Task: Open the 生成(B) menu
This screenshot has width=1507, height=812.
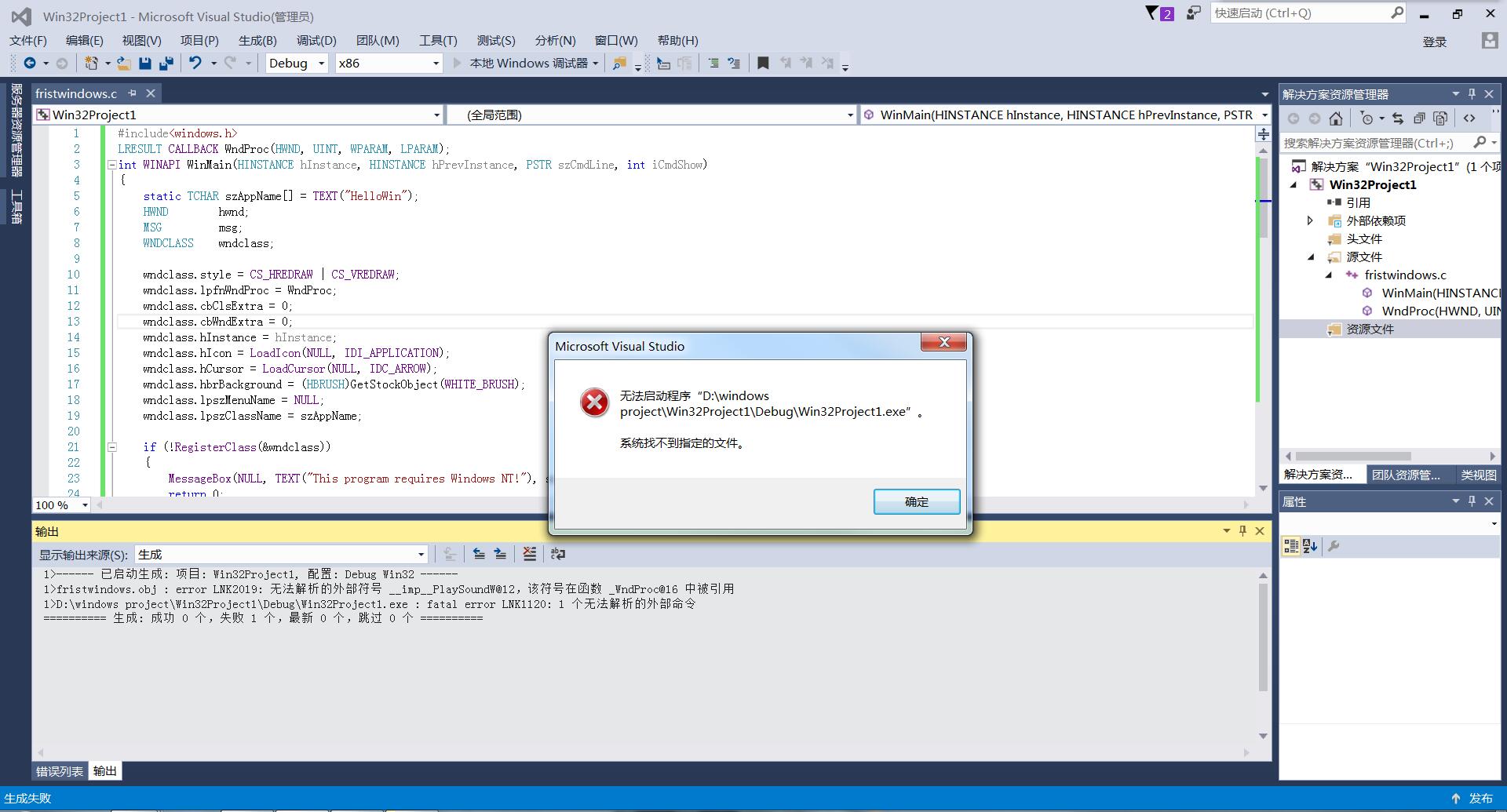Action: [257, 41]
